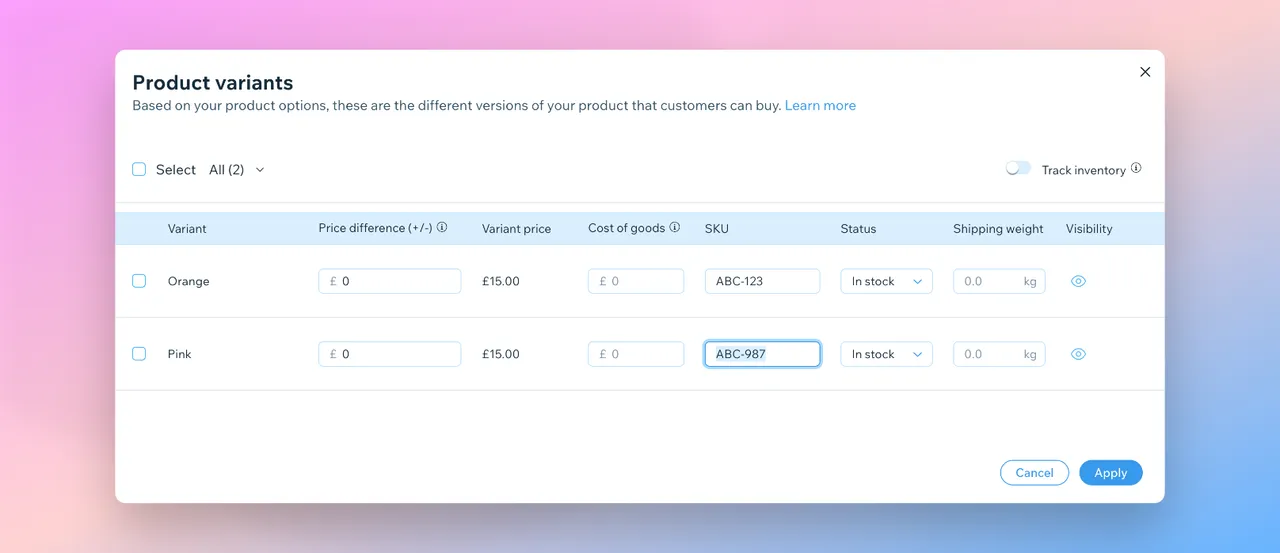Check the Orange variant checkbox

[139, 281]
